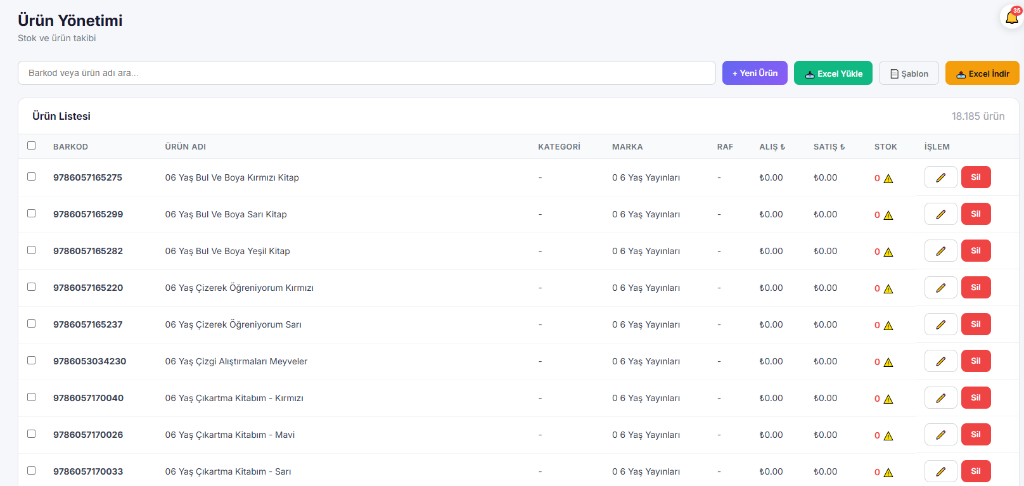Open the Şablon template button

point(908,73)
